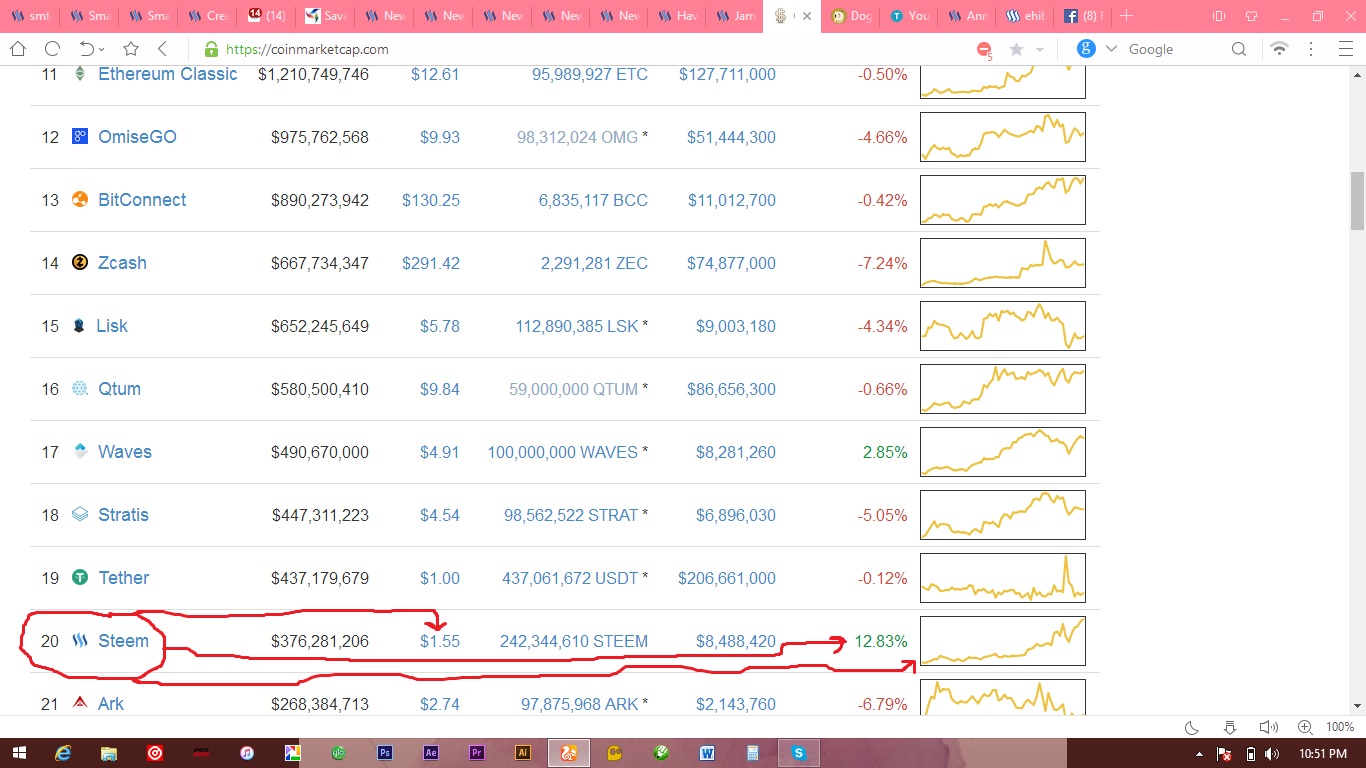Open the red ad-block counter icon
The image size is (1366, 768).
pos(984,50)
